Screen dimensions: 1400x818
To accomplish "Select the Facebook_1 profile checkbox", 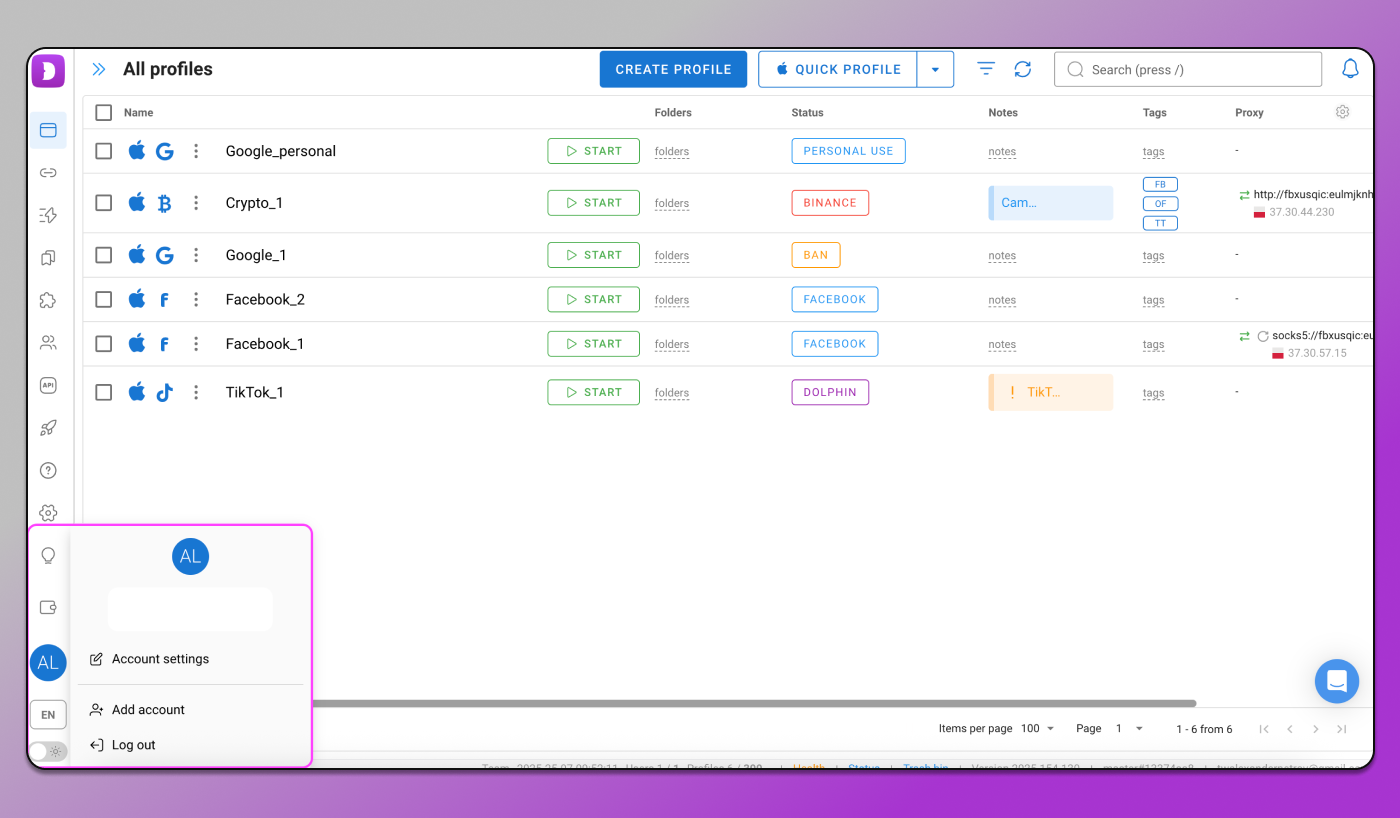I will [x=104, y=344].
